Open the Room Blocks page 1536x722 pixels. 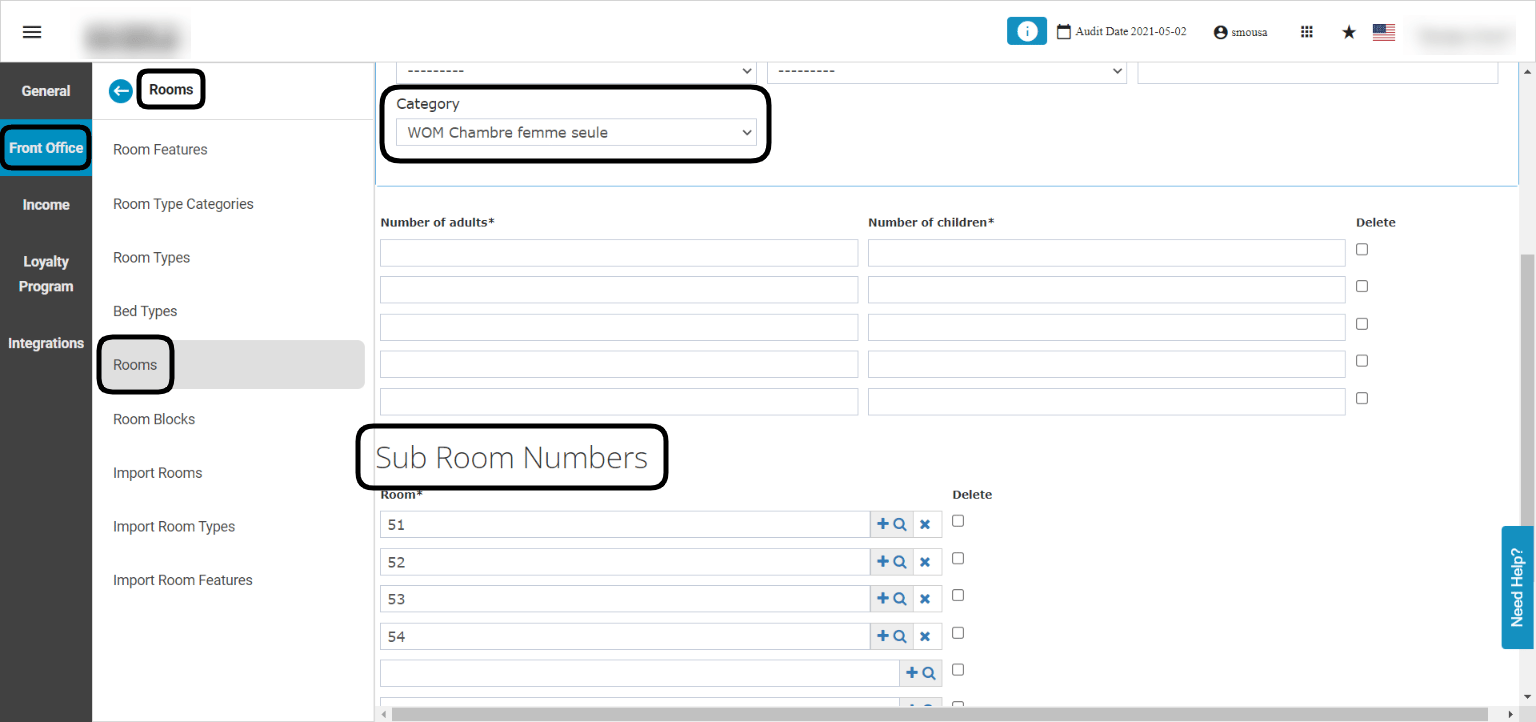coord(154,419)
